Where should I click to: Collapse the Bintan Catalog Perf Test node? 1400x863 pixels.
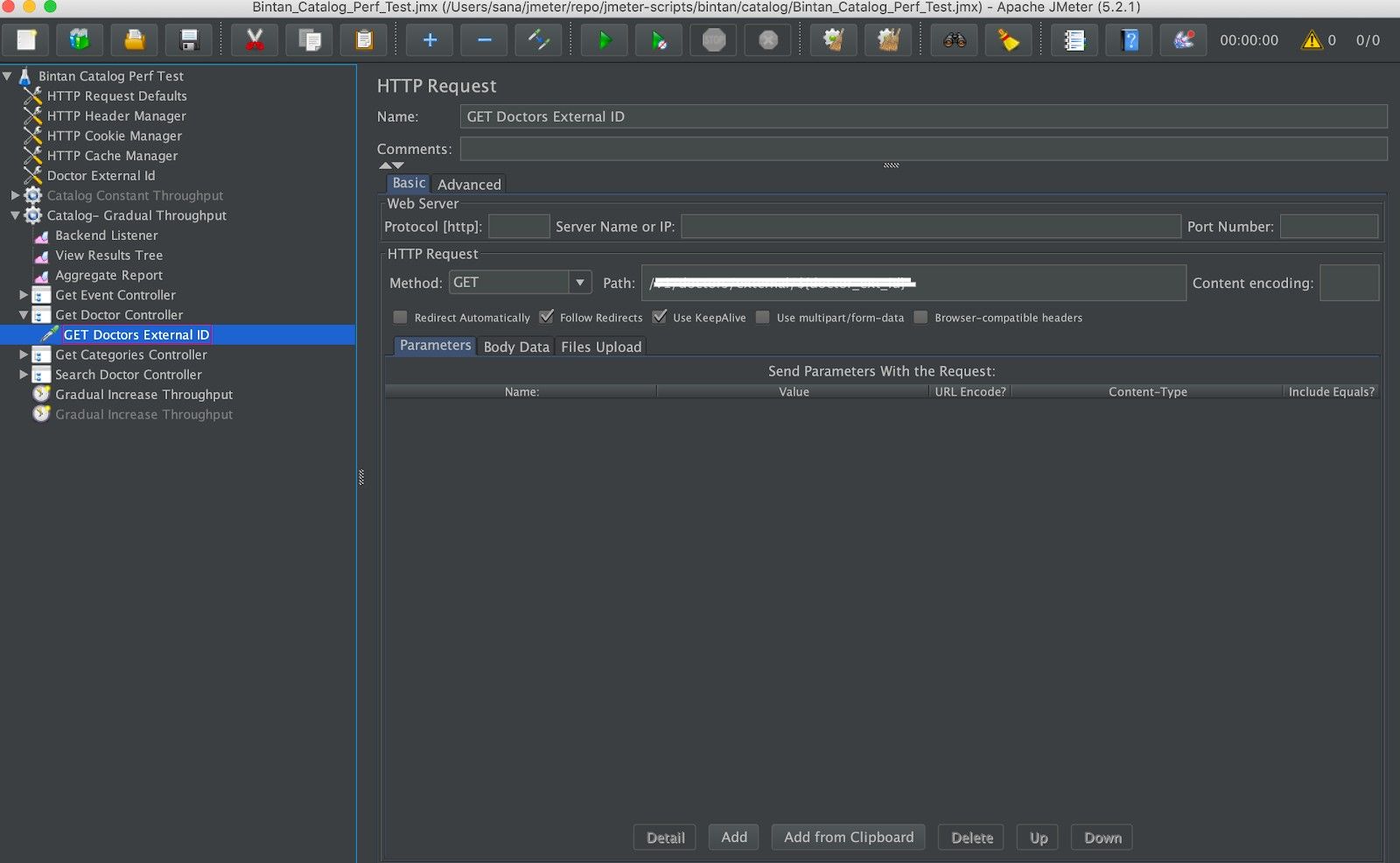[8, 76]
